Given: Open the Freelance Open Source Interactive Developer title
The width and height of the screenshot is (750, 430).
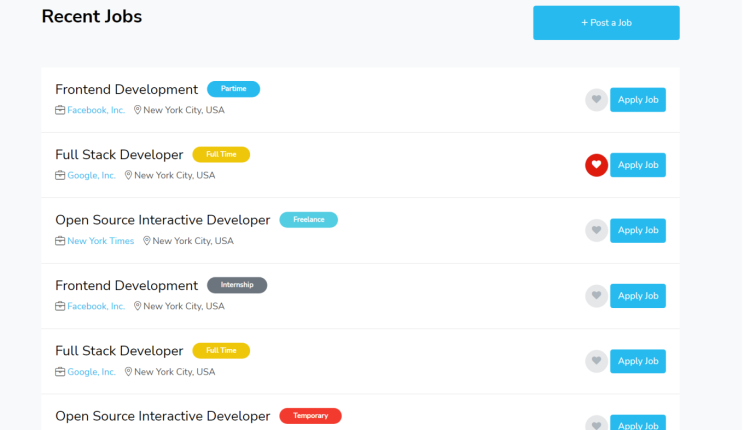Looking at the screenshot, I should coord(163,220).
